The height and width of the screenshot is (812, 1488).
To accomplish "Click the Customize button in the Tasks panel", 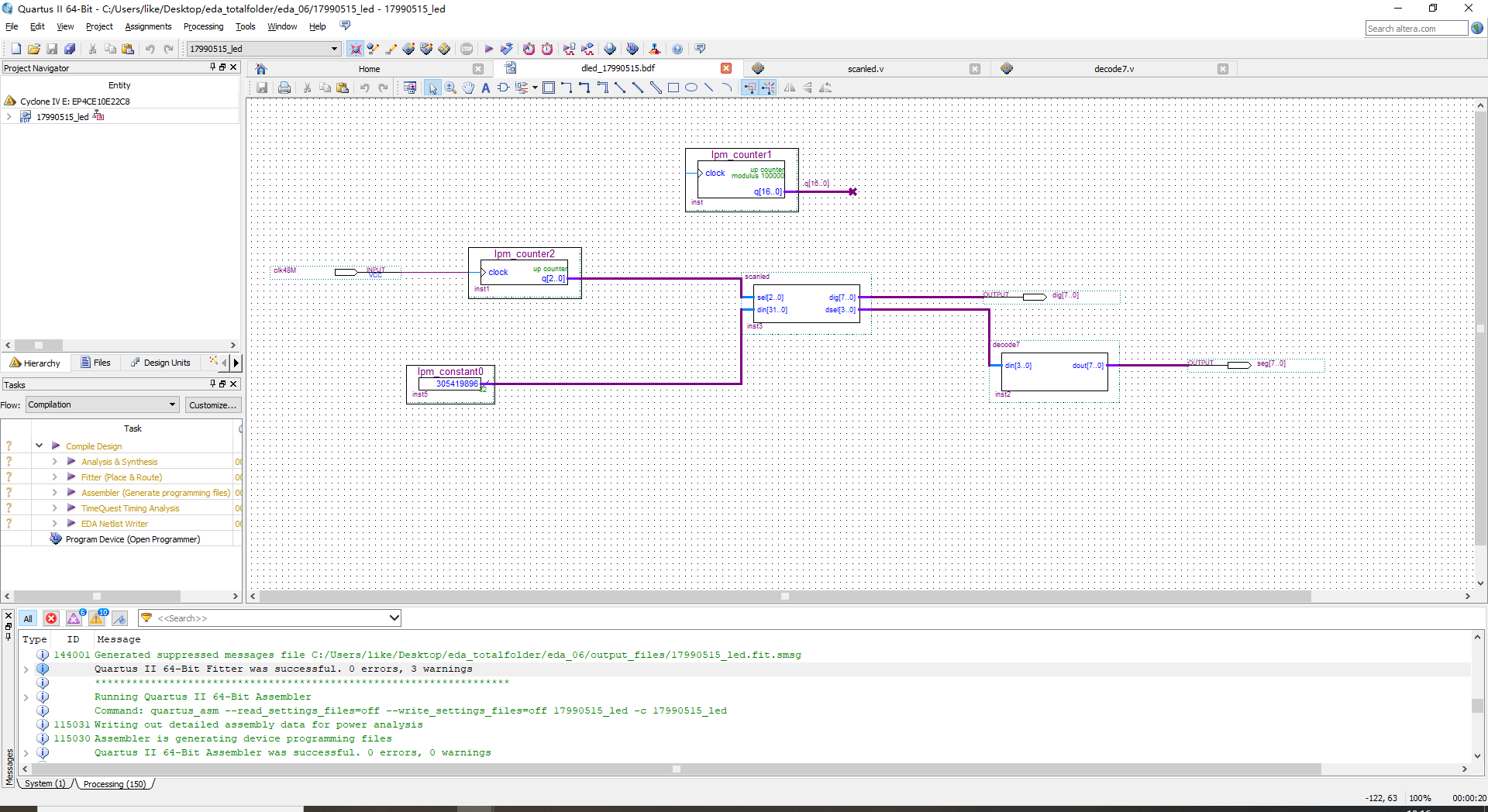I will tap(213, 404).
